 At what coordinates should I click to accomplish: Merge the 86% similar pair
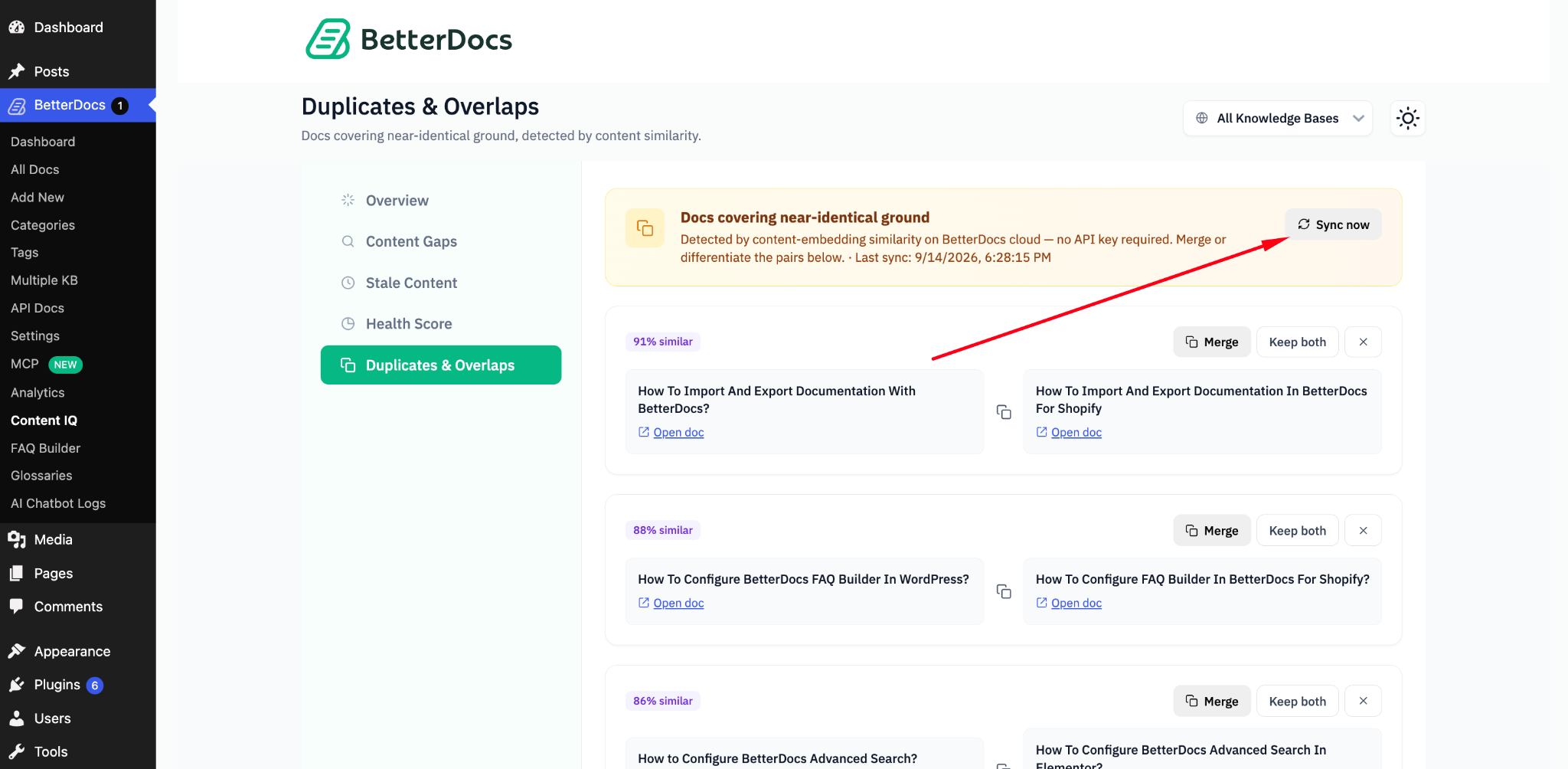pyautogui.click(x=1211, y=701)
